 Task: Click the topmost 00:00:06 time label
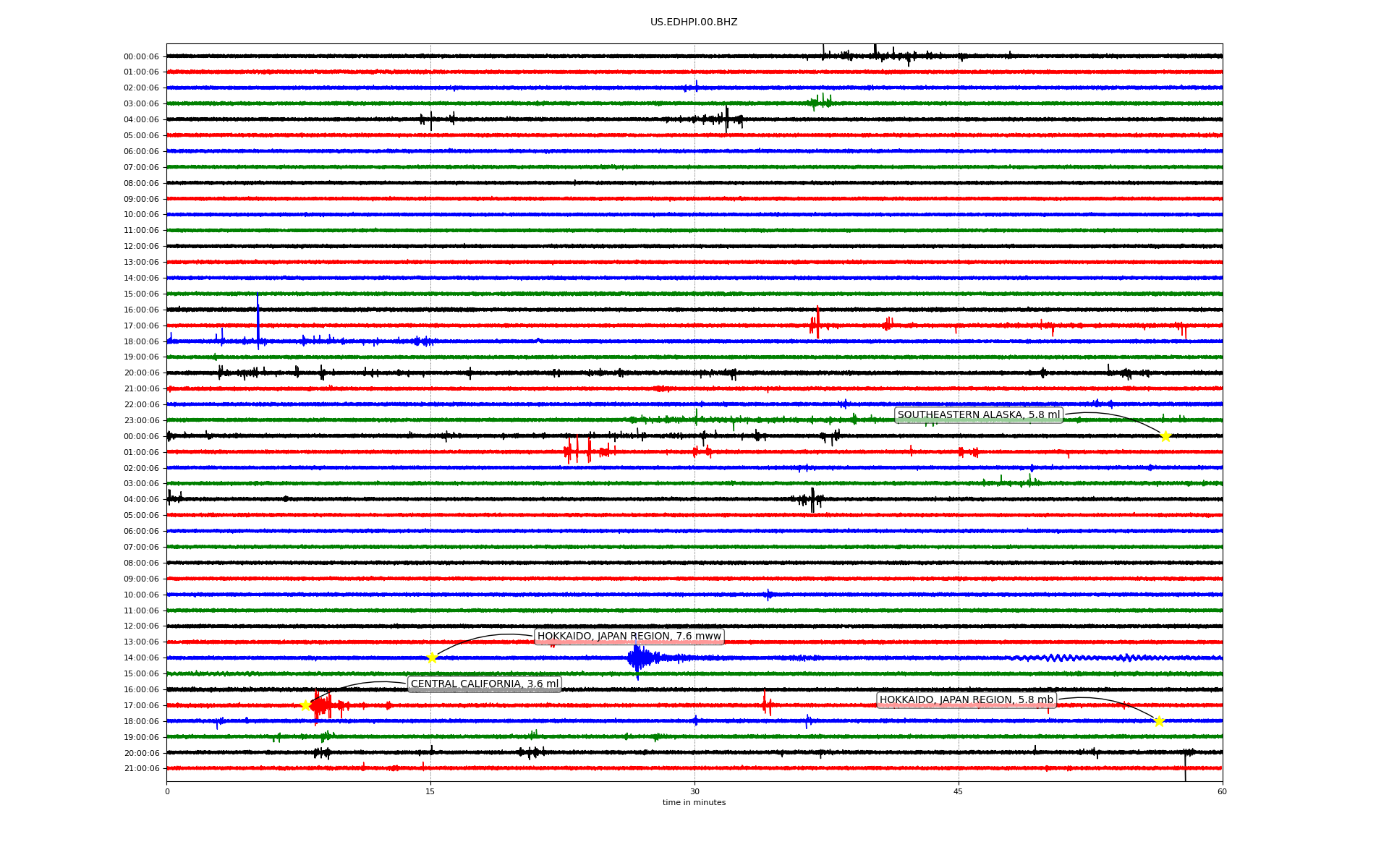[141, 56]
